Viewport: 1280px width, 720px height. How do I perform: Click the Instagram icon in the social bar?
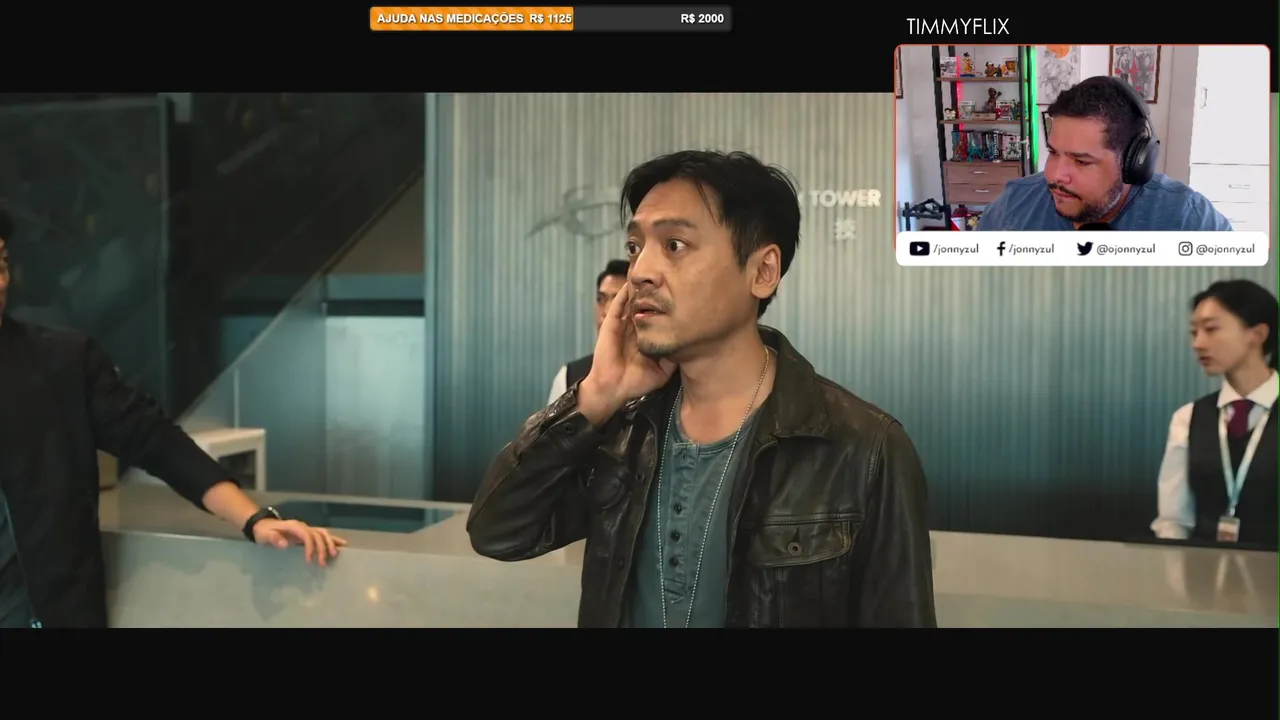coord(1185,249)
